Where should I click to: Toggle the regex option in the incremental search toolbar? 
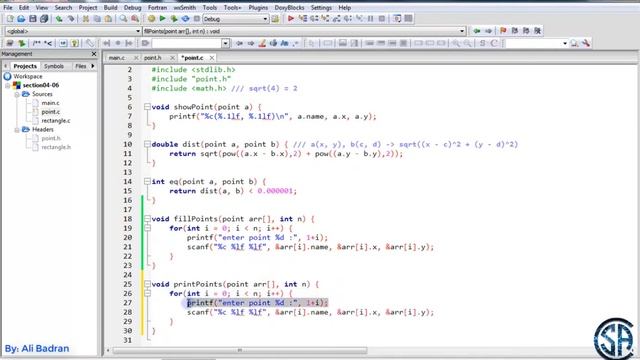point(296,43)
